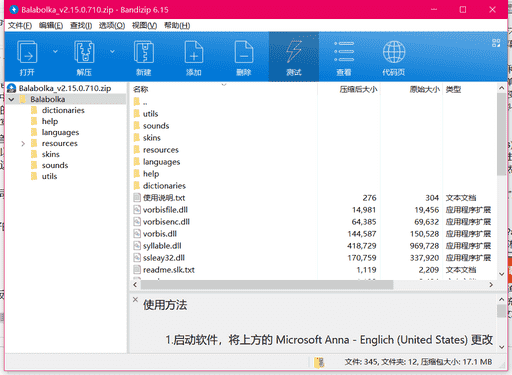Select sounds folder in left tree

pyautogui.click(x=55, y=165)
